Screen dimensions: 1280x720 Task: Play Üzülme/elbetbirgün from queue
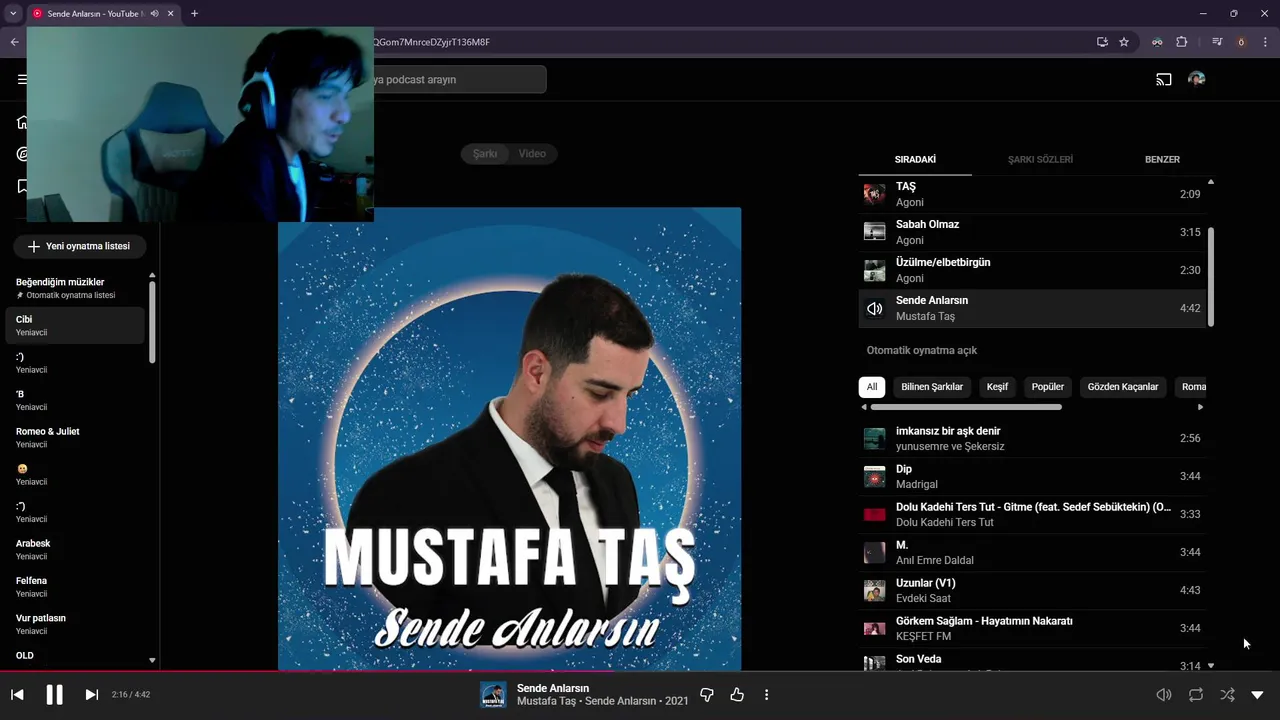(x=1032, y=270)
